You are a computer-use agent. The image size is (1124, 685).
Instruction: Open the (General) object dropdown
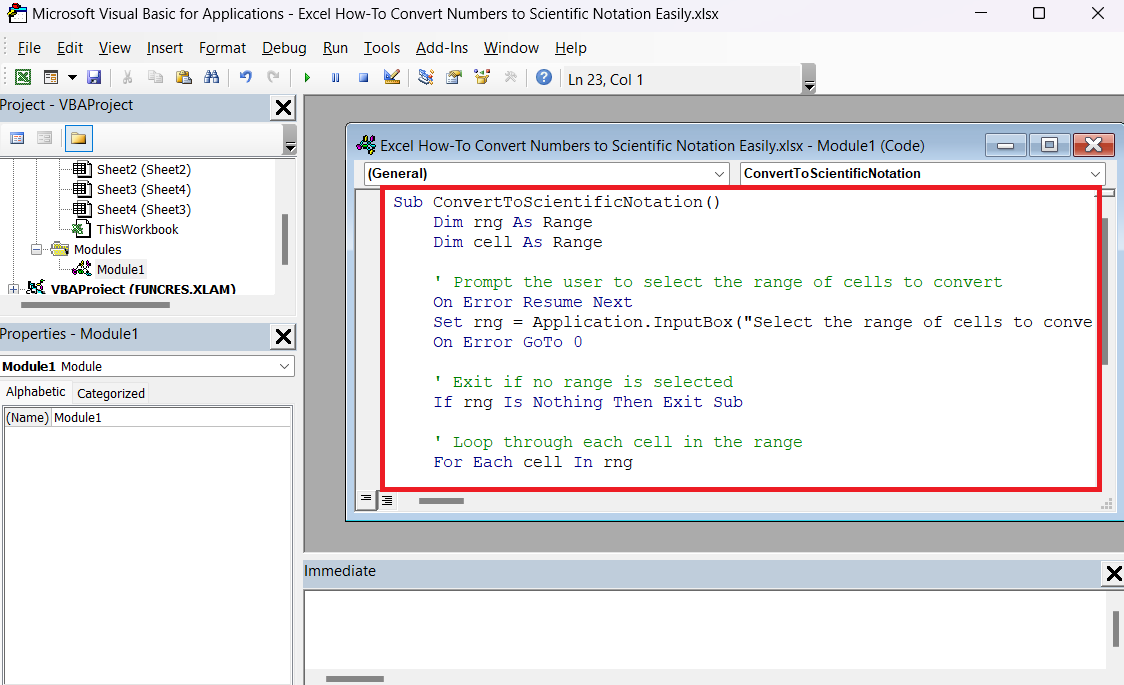(x=720, y=174)
